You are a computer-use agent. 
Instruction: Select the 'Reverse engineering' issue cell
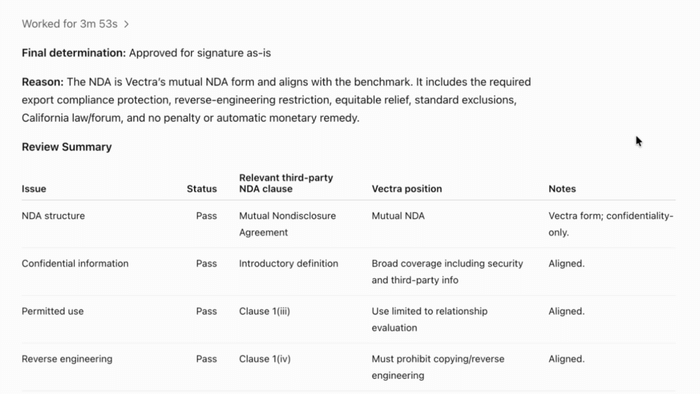pos(67,359)
